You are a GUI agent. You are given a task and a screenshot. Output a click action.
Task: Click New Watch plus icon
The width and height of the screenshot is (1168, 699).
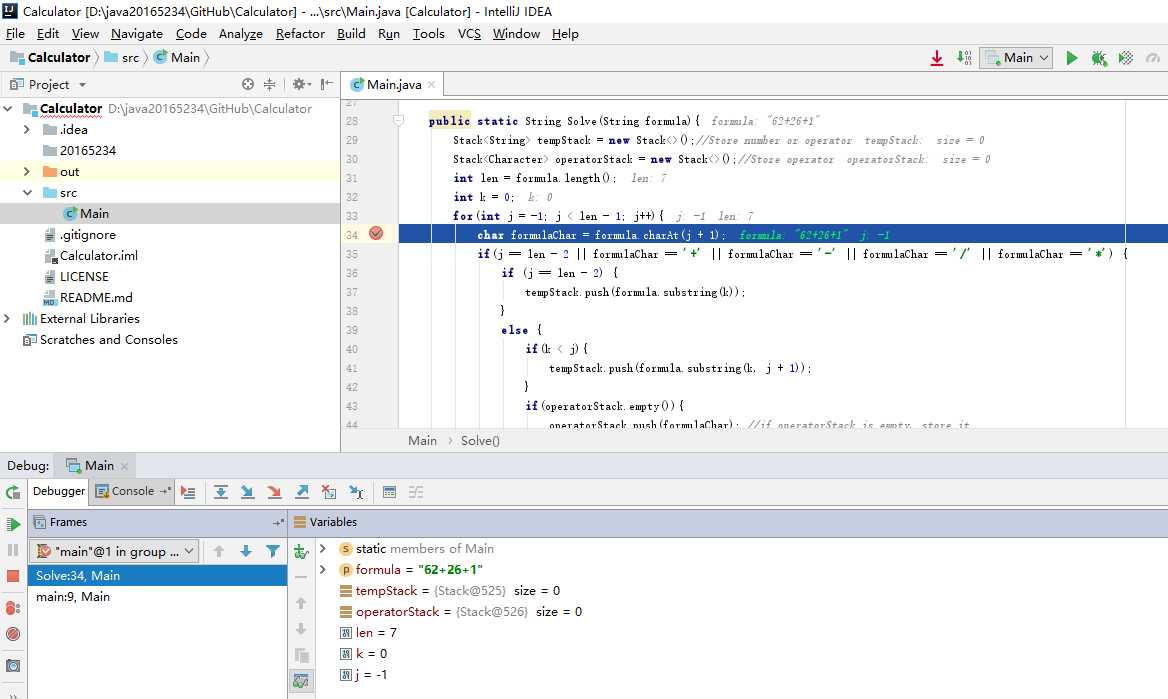(x=301, y=551)
